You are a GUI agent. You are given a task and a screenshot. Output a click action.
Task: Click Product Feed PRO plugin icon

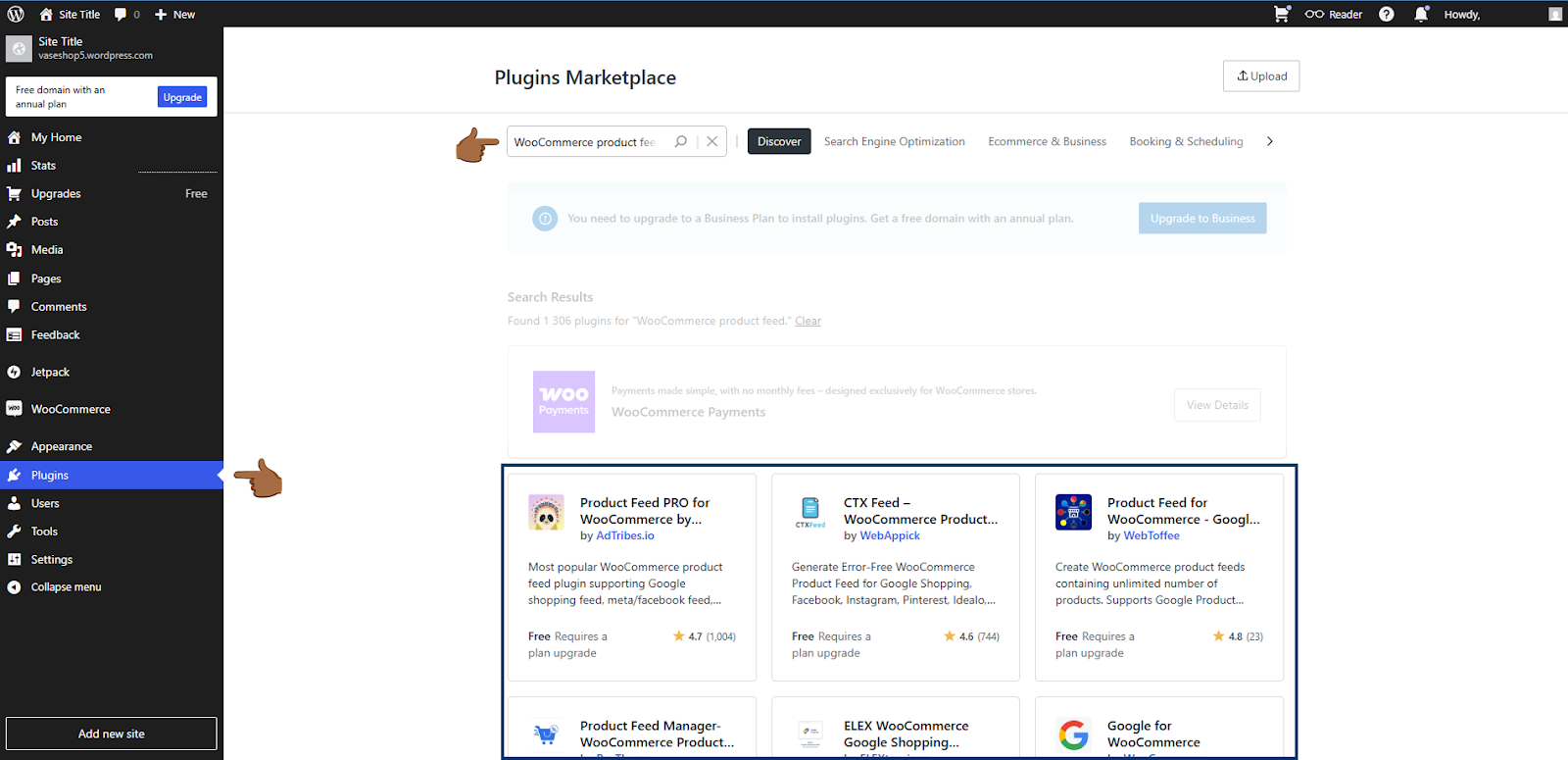546,512
